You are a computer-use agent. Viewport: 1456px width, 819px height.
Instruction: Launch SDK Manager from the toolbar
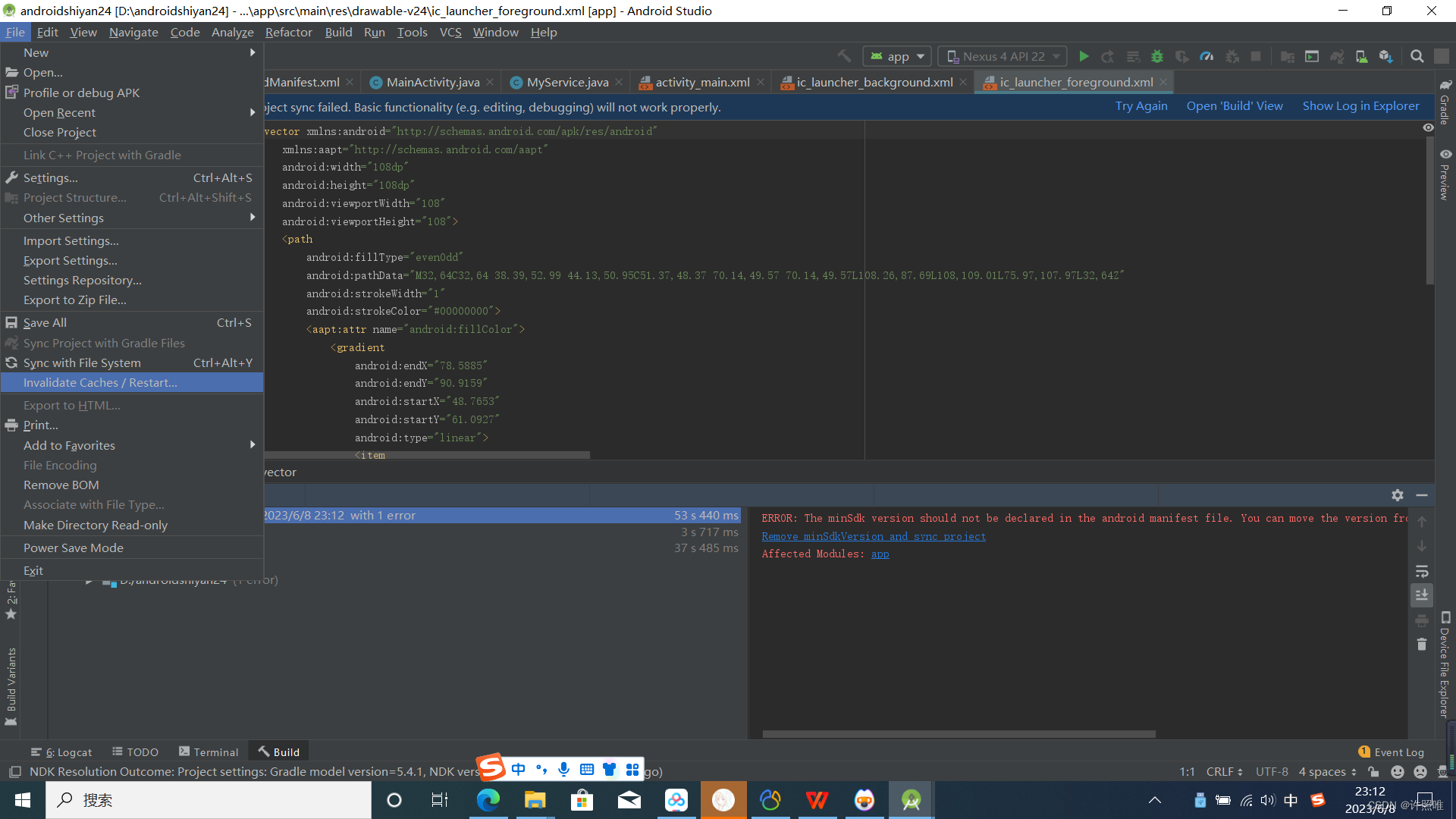tap(1385, 56)
